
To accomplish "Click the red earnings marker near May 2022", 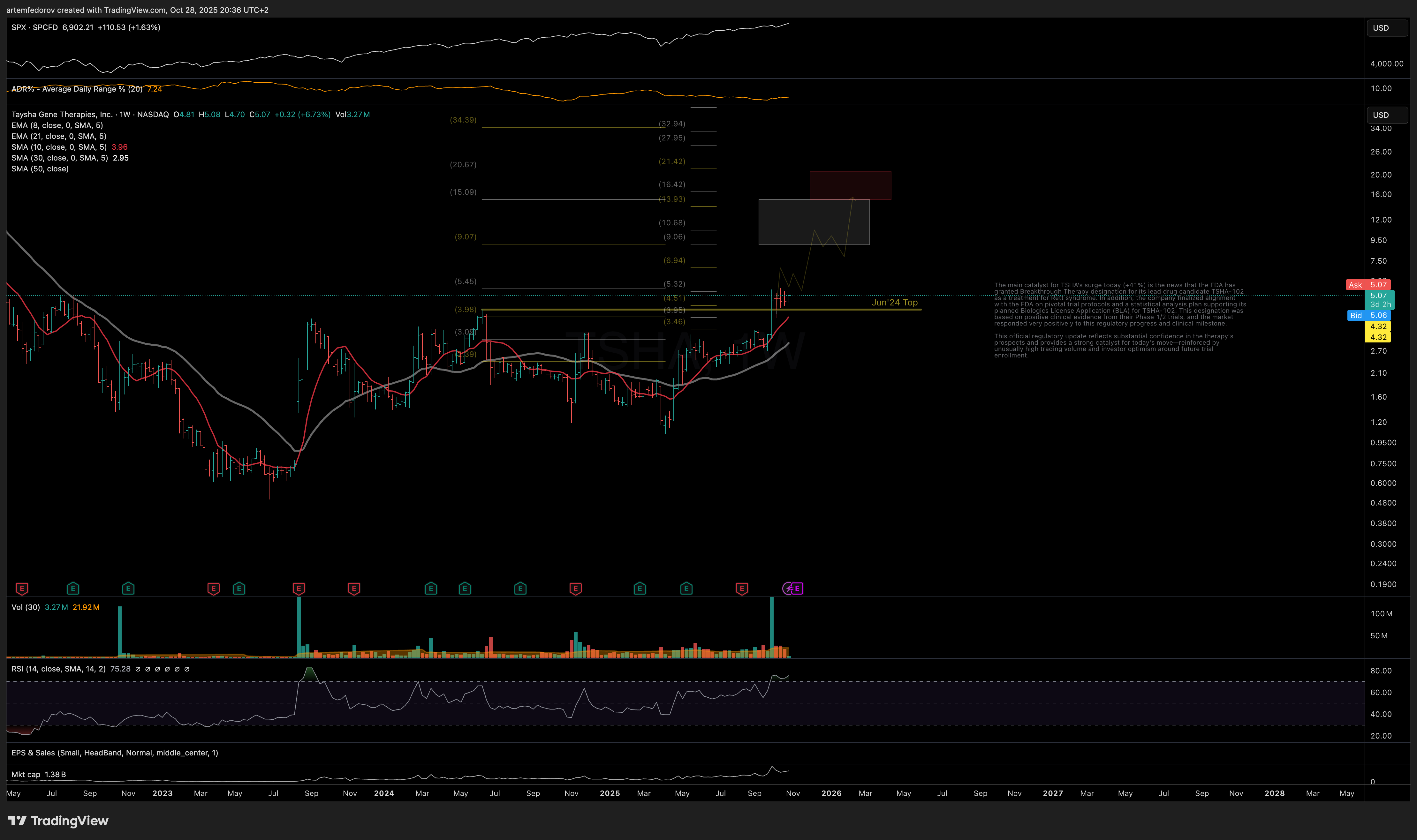I will tap(22, 589).
